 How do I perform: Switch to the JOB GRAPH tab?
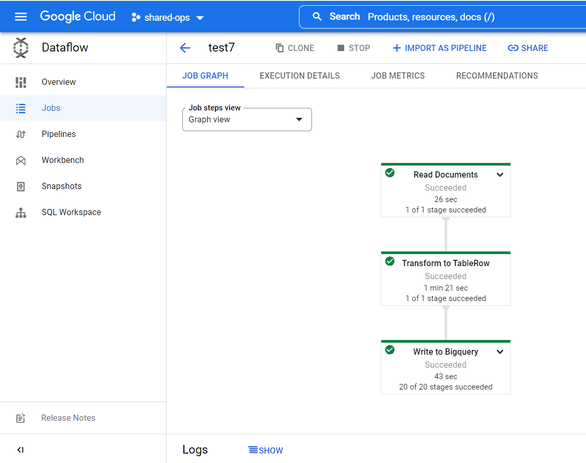tap(205, 75)
